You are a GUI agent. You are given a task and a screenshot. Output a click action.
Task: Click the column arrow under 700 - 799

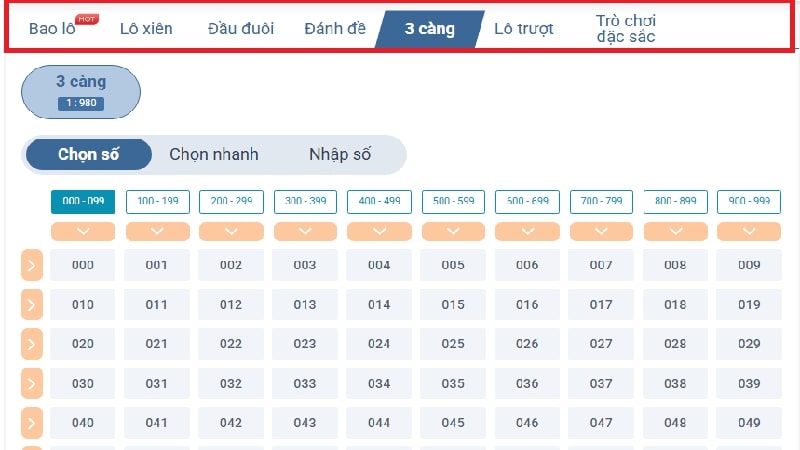point(601,231)
